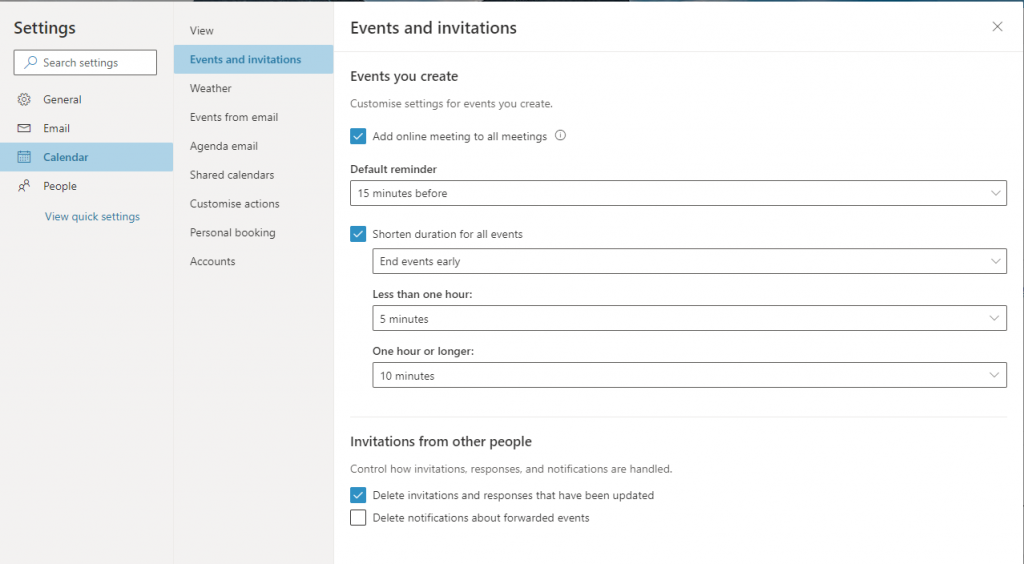Image resolution: width=1024 pixels, height=564 pixels.
Task: Select Events and invitations section
Action: pos(253,59)
